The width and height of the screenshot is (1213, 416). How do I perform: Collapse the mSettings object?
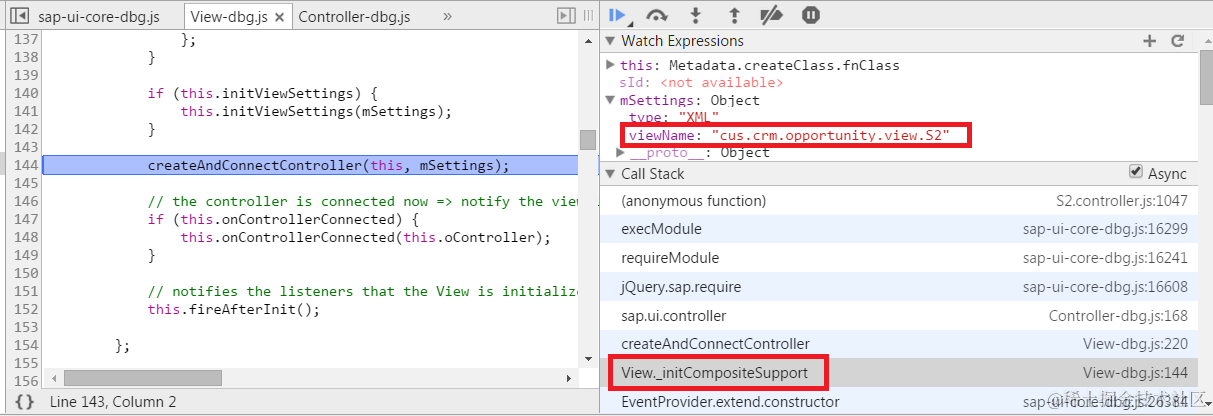(611, 100)
